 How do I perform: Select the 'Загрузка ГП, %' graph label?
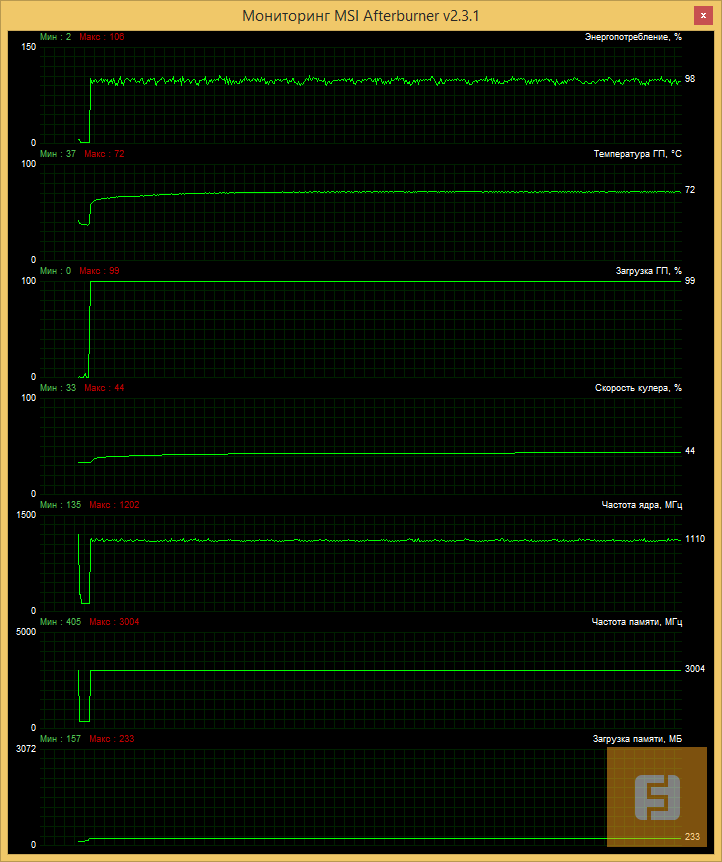click(648, 271)
